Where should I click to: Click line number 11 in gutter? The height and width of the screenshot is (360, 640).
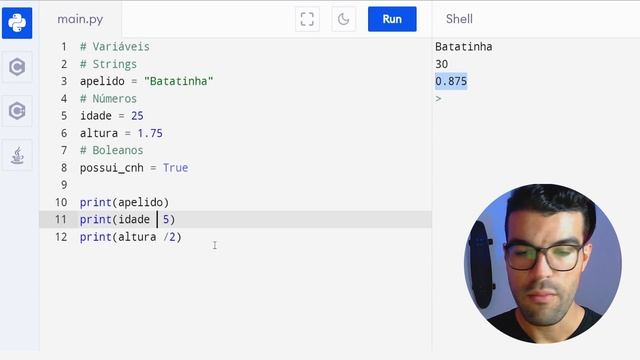[61, 220]
